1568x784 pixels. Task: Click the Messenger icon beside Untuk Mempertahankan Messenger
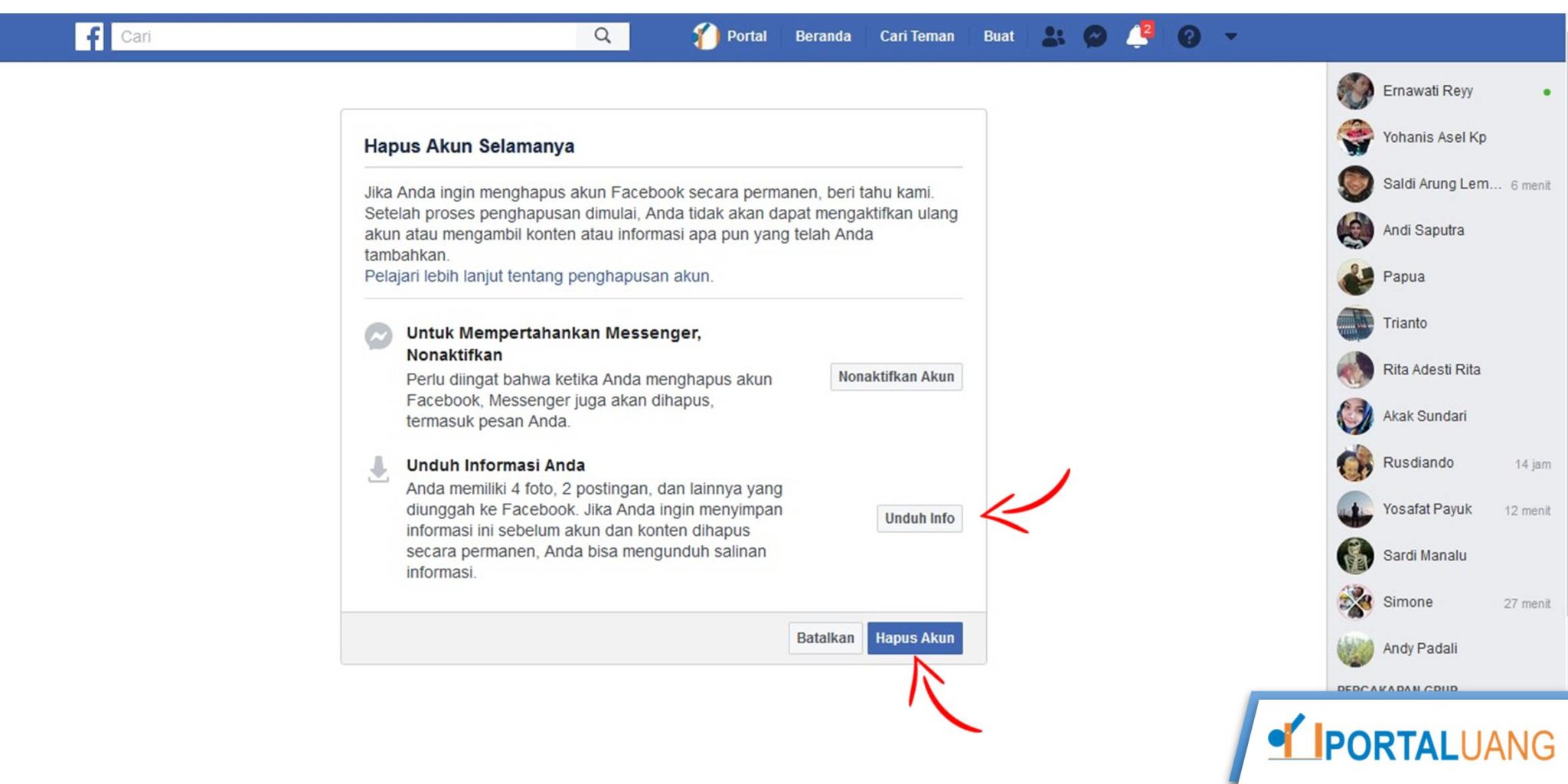click(x=378, y=336)
